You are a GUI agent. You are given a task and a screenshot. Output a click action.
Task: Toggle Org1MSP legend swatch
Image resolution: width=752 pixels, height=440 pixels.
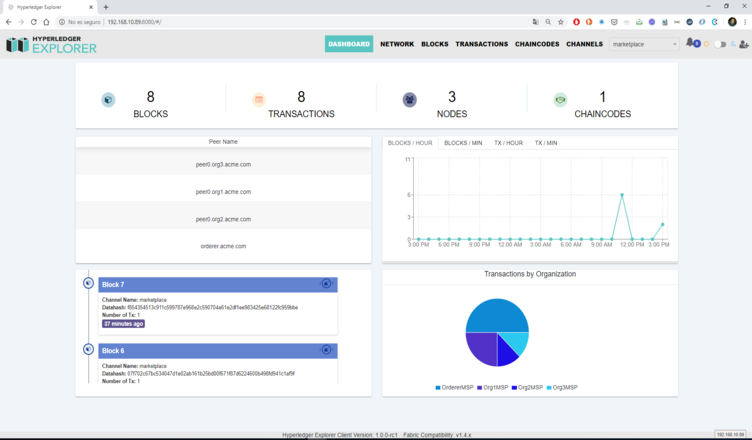(x=480, y=388)
